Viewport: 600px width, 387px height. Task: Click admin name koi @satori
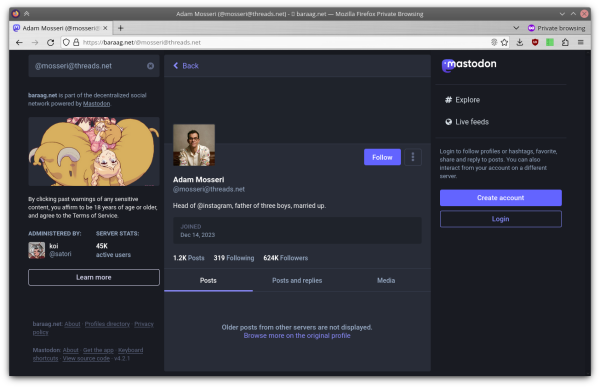60,250
